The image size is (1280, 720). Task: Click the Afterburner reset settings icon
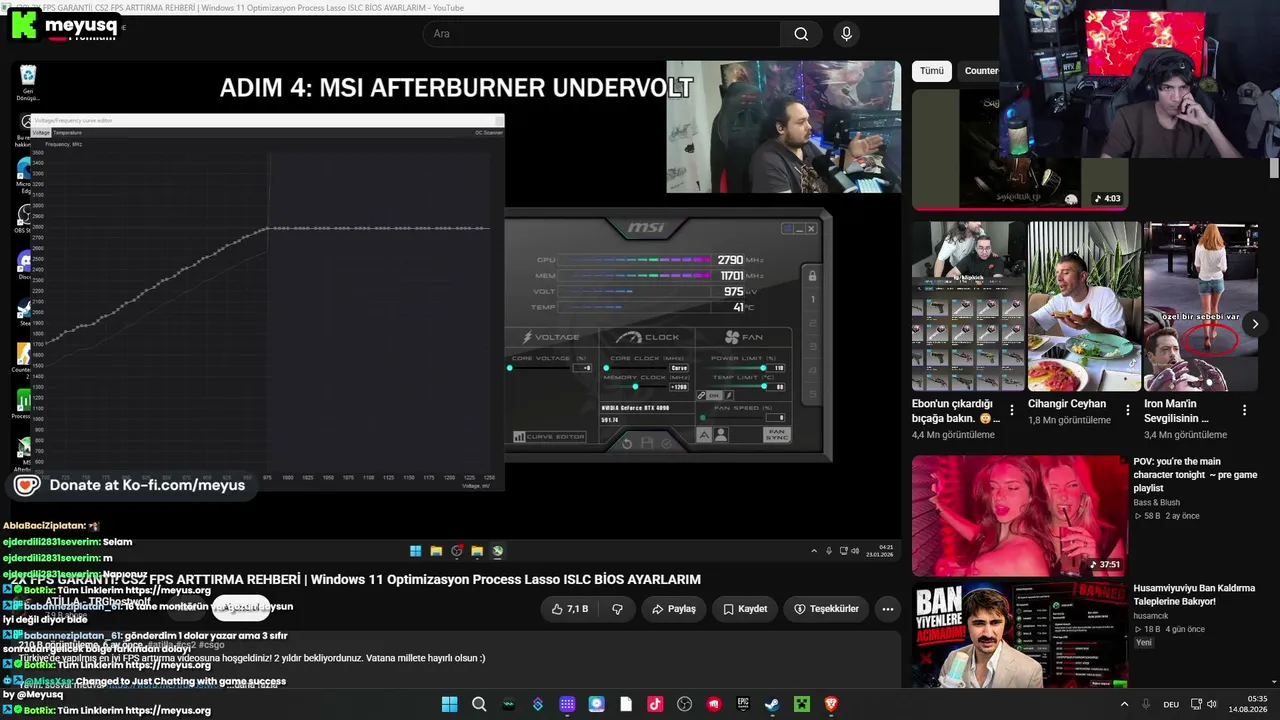point(627,442)
